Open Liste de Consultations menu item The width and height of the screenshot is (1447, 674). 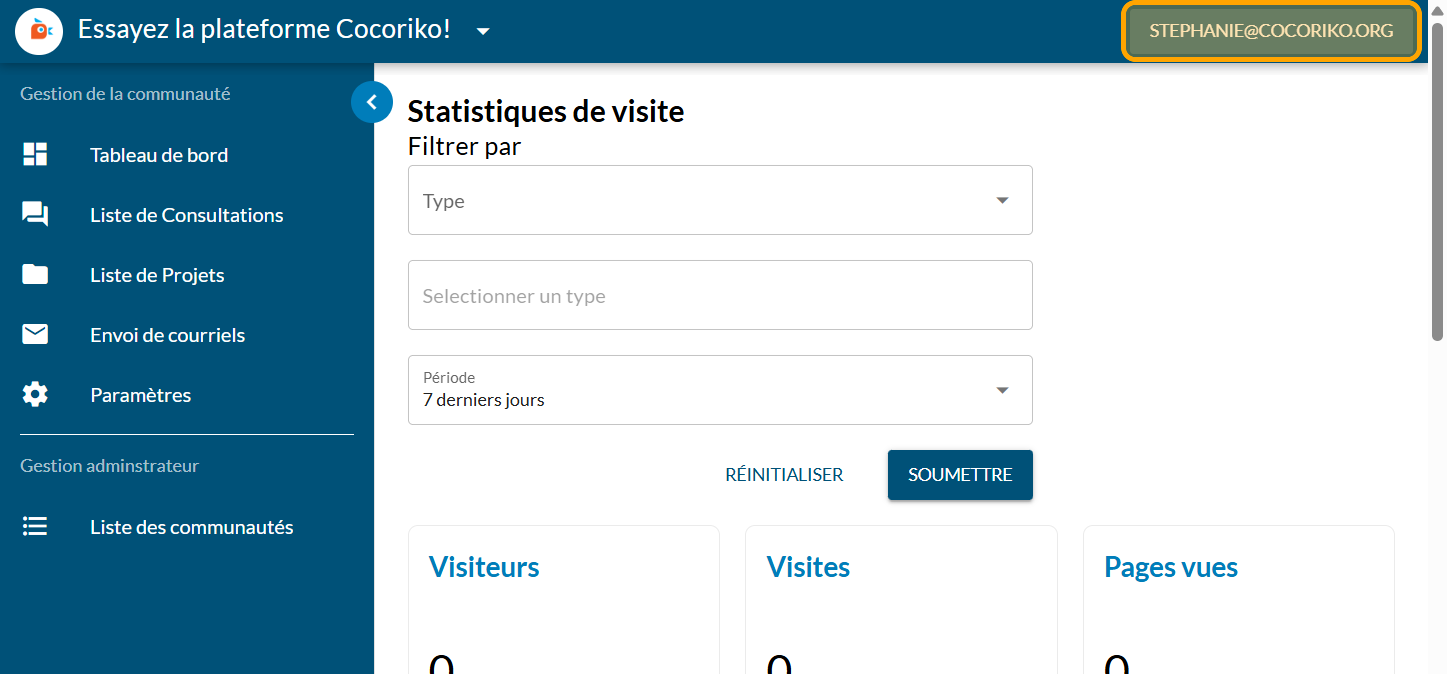click(x=187, y=215)
